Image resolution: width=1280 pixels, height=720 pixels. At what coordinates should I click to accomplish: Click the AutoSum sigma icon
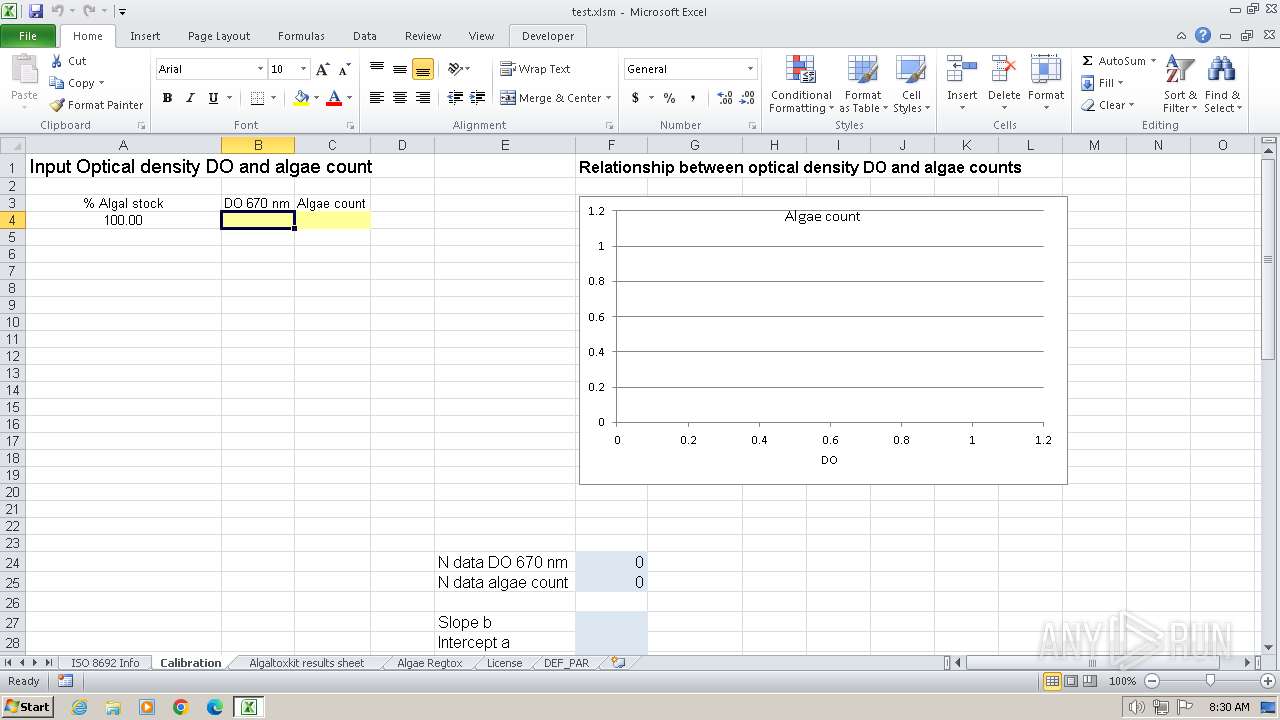pos(1088,61)
